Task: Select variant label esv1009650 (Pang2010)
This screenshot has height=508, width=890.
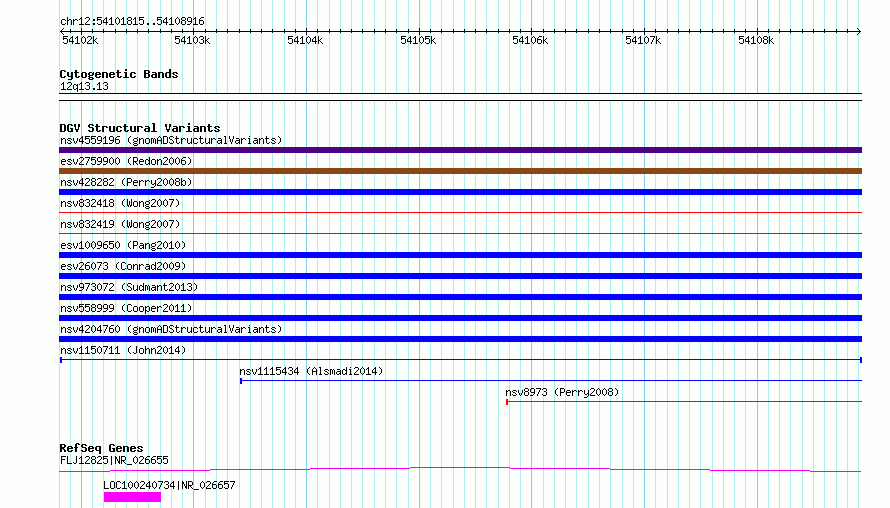Action: coord(123,245)
